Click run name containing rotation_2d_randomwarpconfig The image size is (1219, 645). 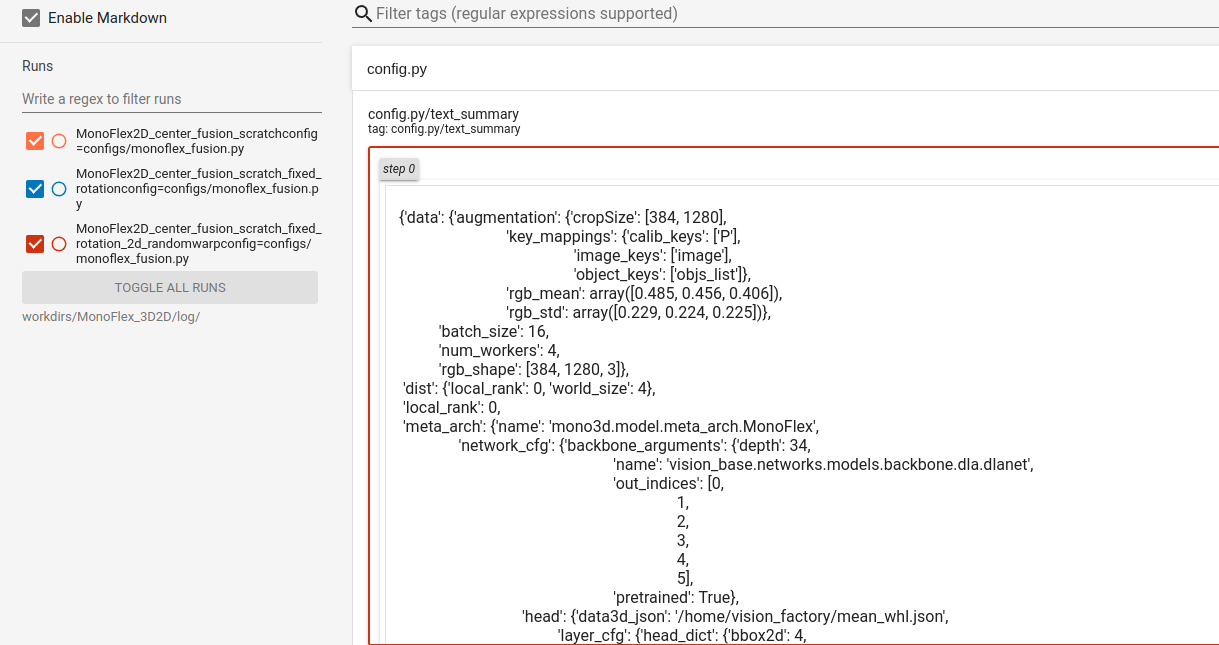pyautogui.click(x=199, y=243)
